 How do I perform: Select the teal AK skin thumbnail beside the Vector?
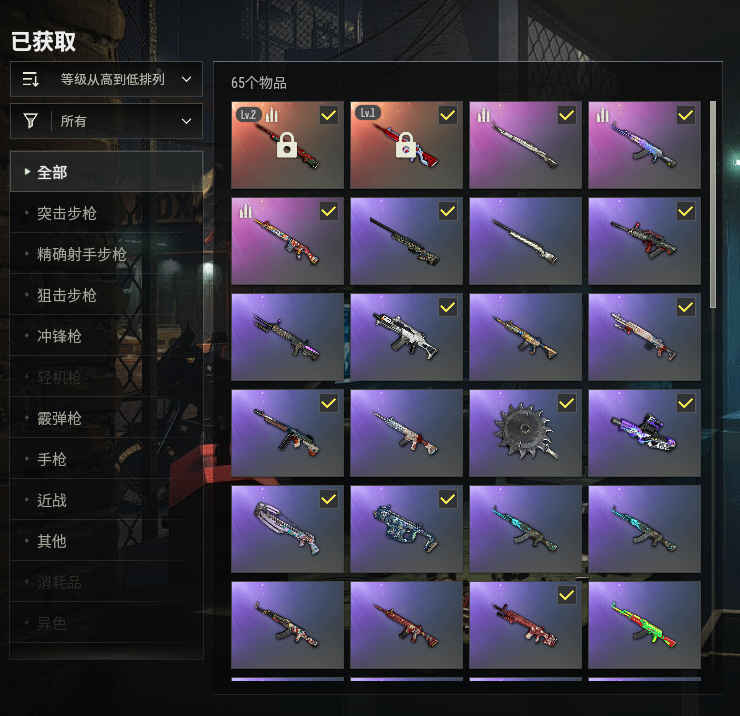tap(525, 529)
